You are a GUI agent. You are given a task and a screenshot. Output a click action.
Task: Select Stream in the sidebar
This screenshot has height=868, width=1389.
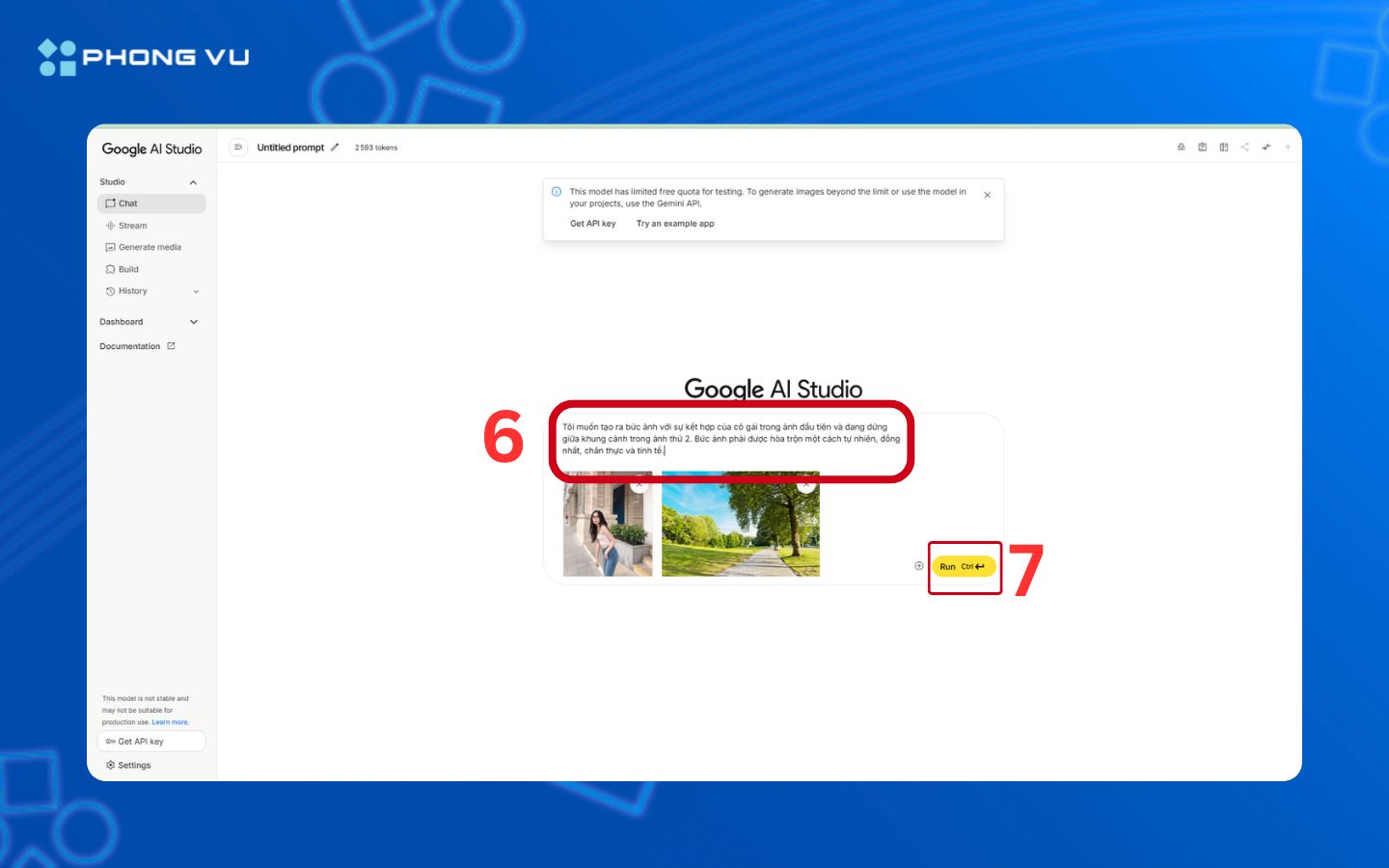pyautogui.click(x=132, y=226)
